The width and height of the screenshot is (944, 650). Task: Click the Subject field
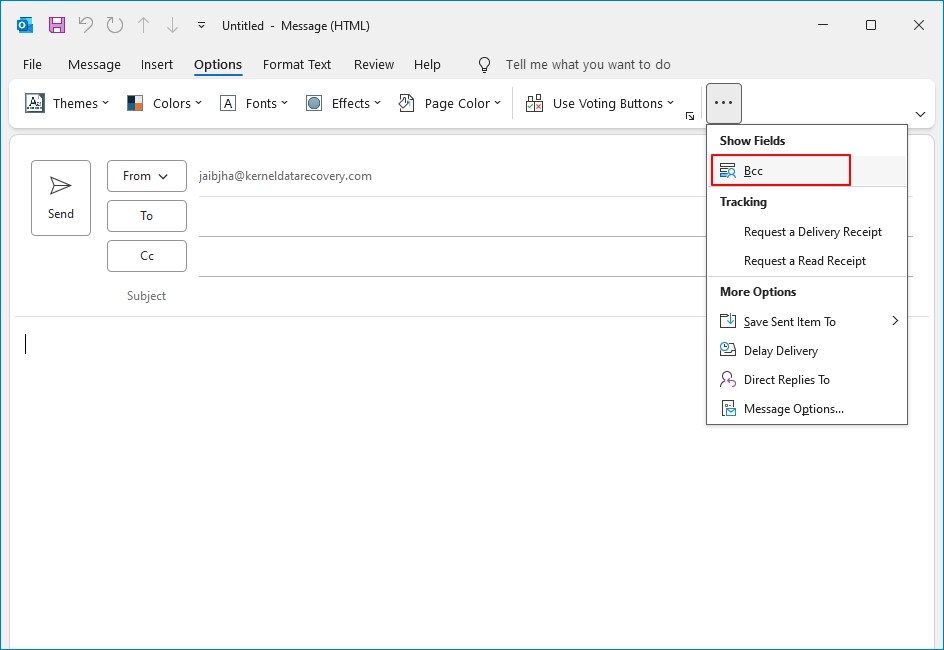point(452,296)
